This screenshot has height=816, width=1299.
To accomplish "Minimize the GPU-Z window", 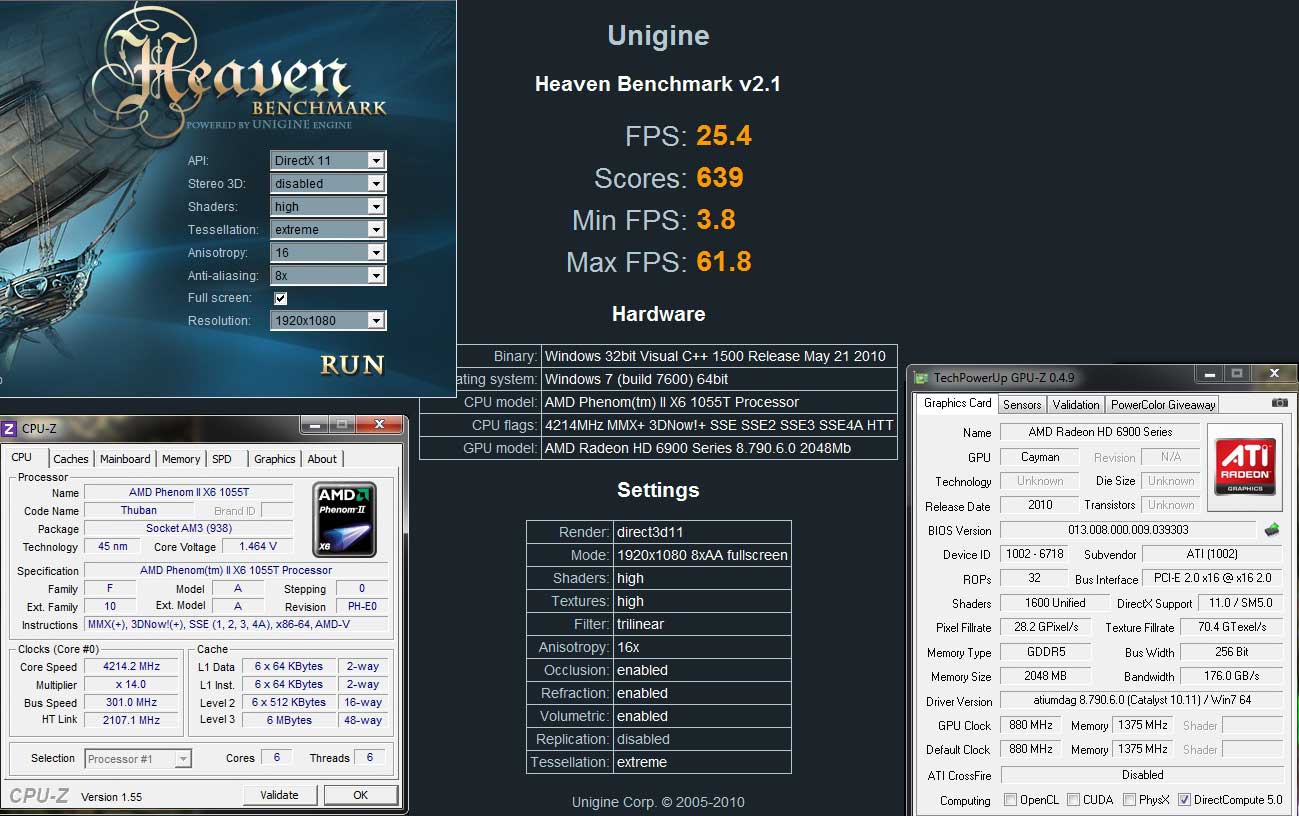I will (x=1211, y=374).
